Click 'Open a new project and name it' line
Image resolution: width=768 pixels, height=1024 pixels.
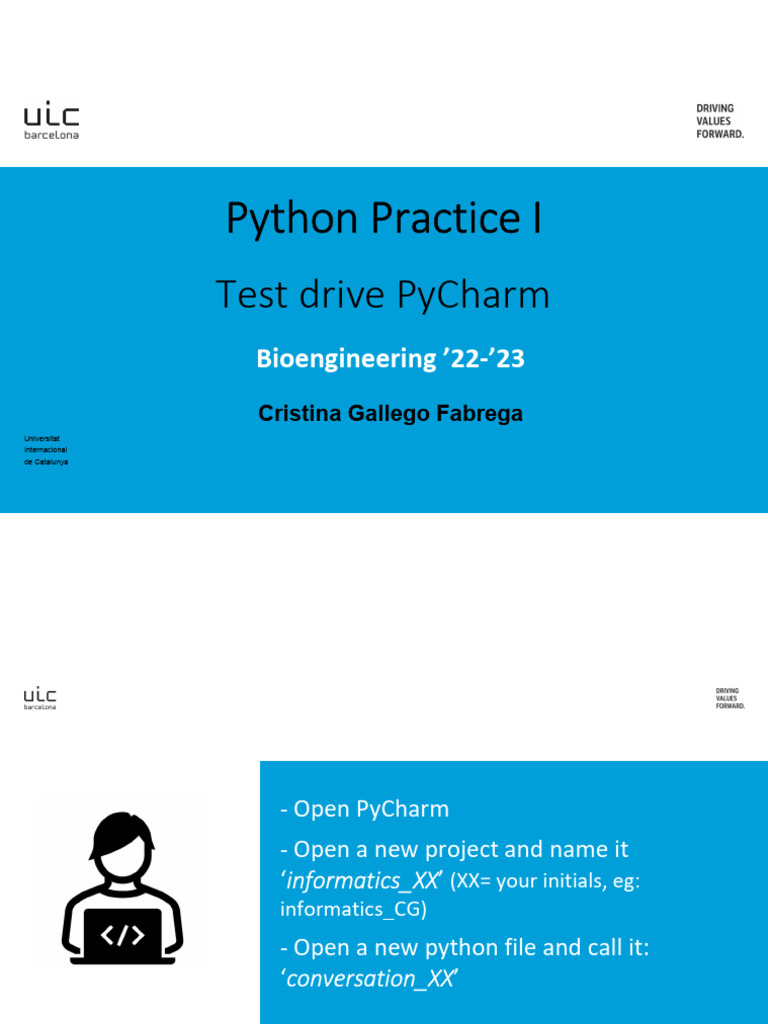[454, 849]
